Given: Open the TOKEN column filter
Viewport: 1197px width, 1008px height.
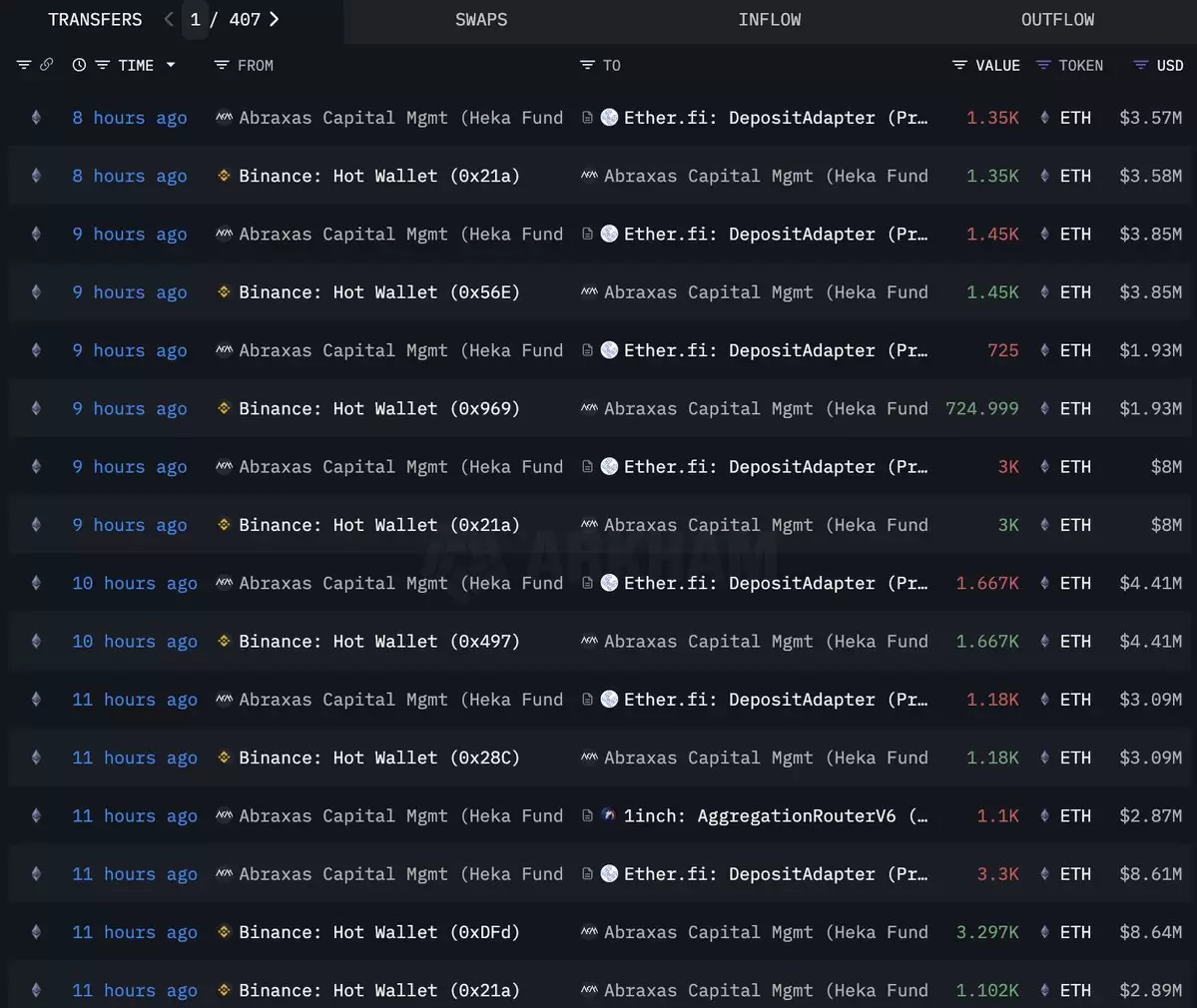Looking at the screenshot, I should coord(1043,65).
